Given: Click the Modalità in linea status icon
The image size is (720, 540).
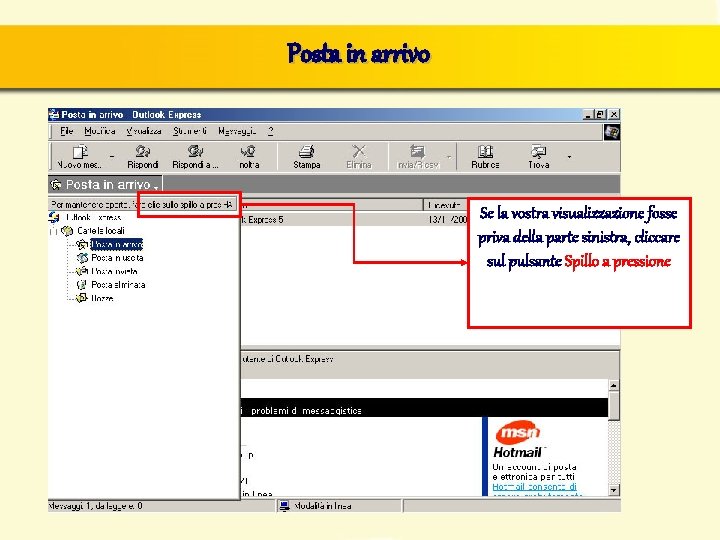Looking at the screenshot, I should tap(284, 506).
